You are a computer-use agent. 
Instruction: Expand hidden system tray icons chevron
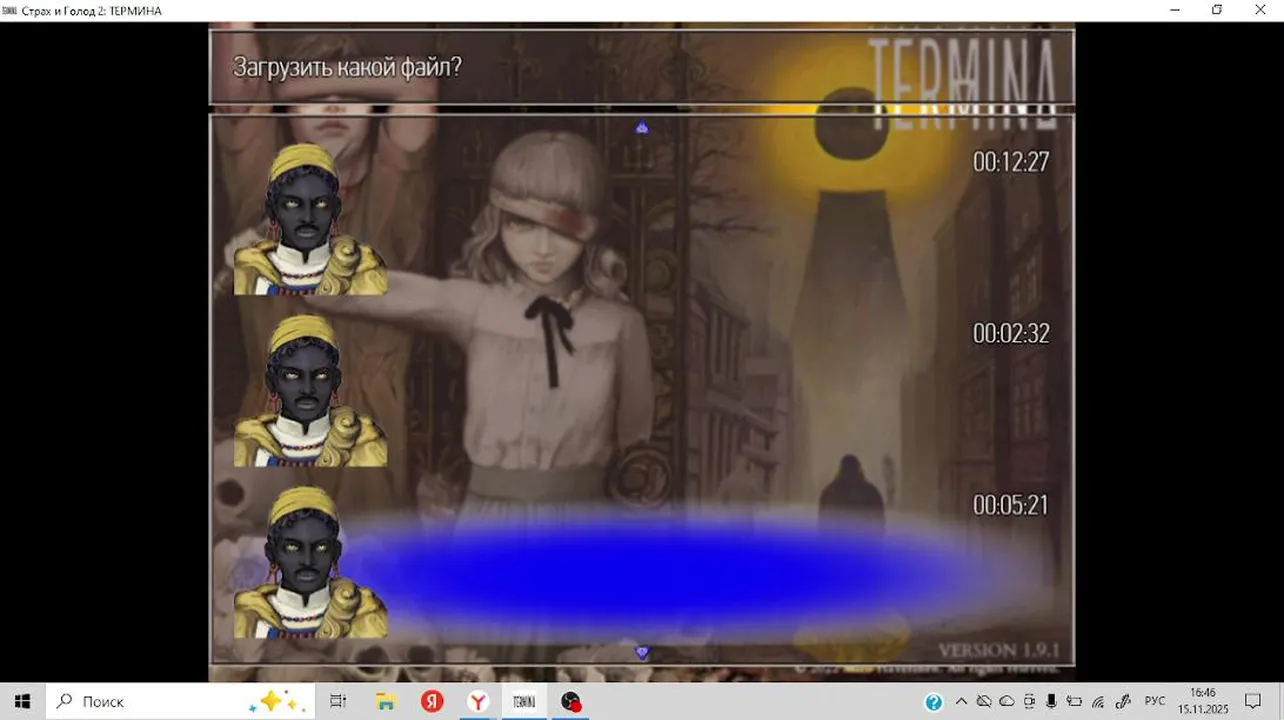coord(961,701)
